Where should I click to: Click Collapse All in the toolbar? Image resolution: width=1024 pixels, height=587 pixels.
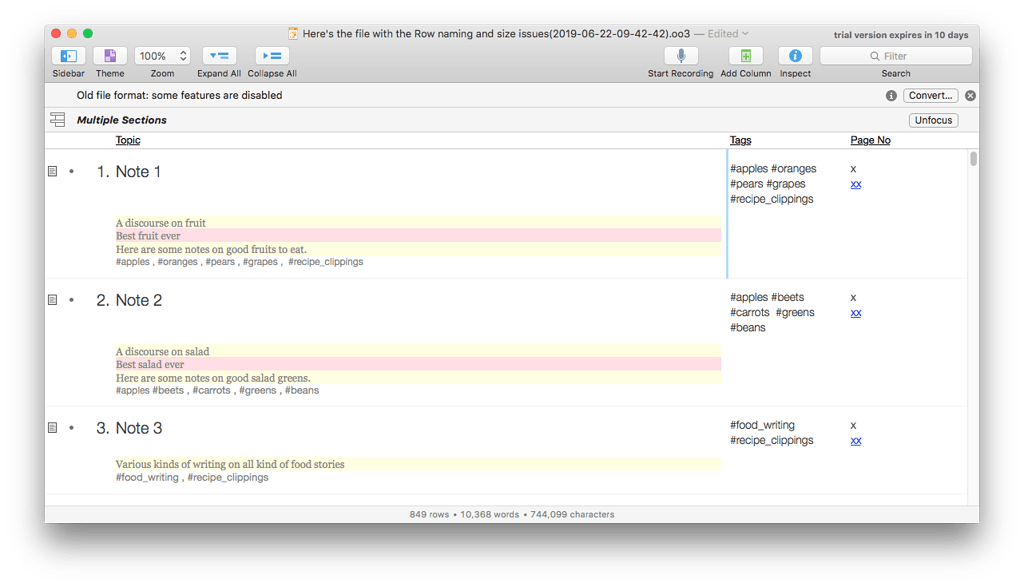click(271, 55)
